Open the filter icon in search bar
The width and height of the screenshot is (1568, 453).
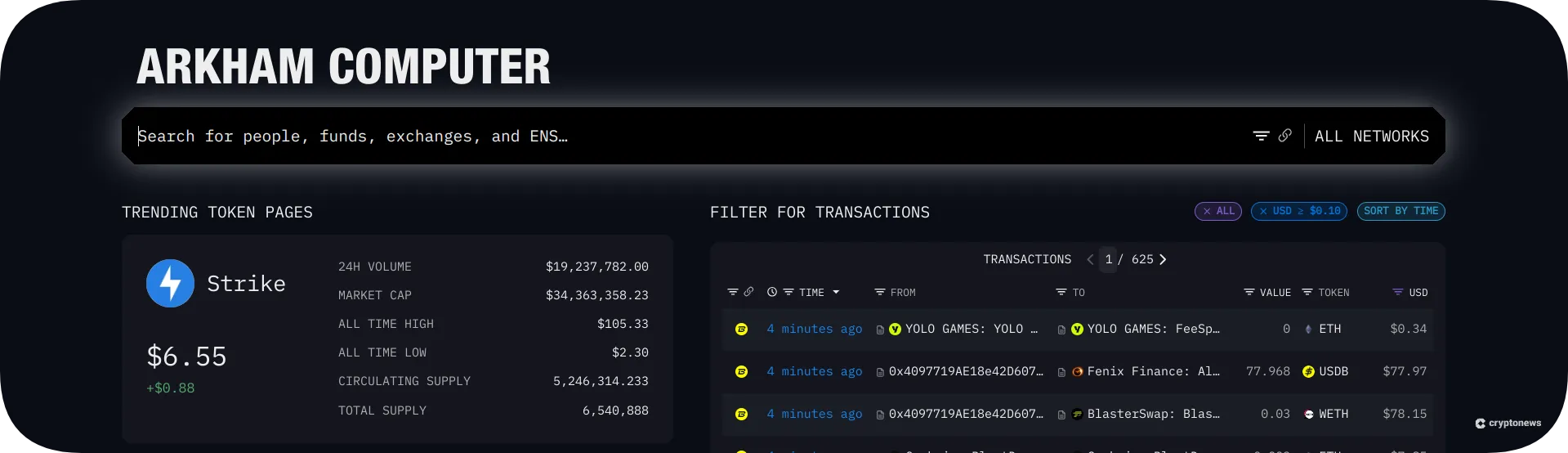point(1261,136)
